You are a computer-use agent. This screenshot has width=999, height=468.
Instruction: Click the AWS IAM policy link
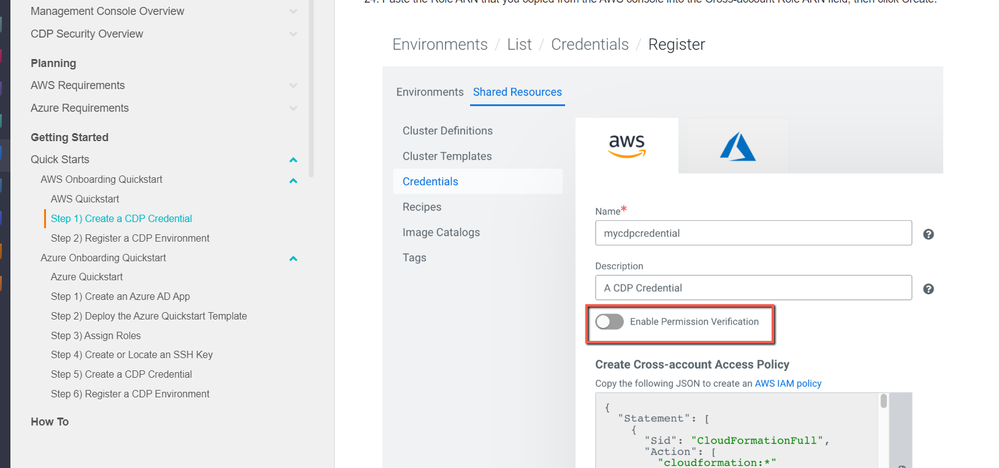pyautogui.click(x=788, y=383)
